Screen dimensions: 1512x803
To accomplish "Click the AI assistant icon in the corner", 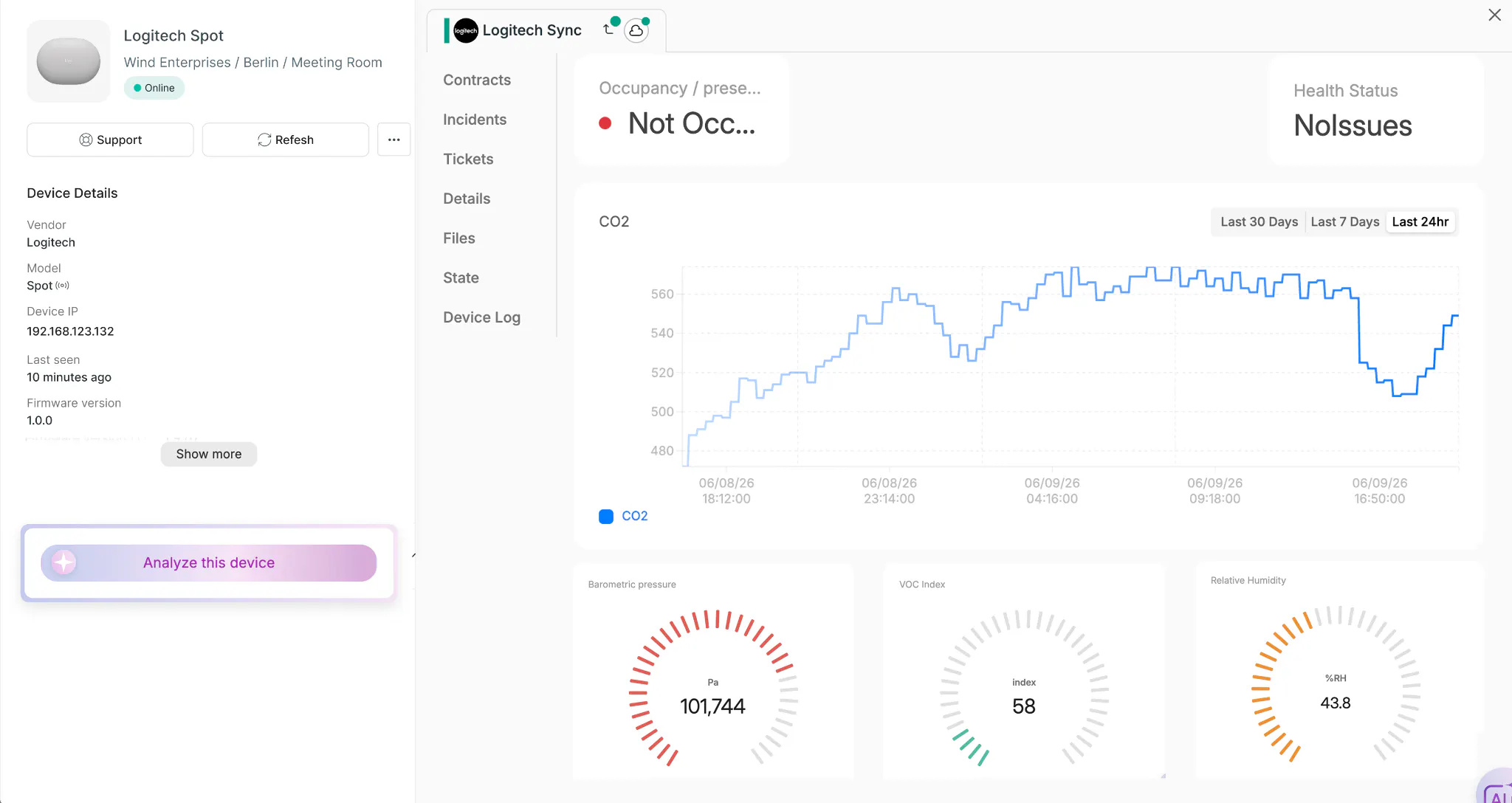I will click(1497, 790).
